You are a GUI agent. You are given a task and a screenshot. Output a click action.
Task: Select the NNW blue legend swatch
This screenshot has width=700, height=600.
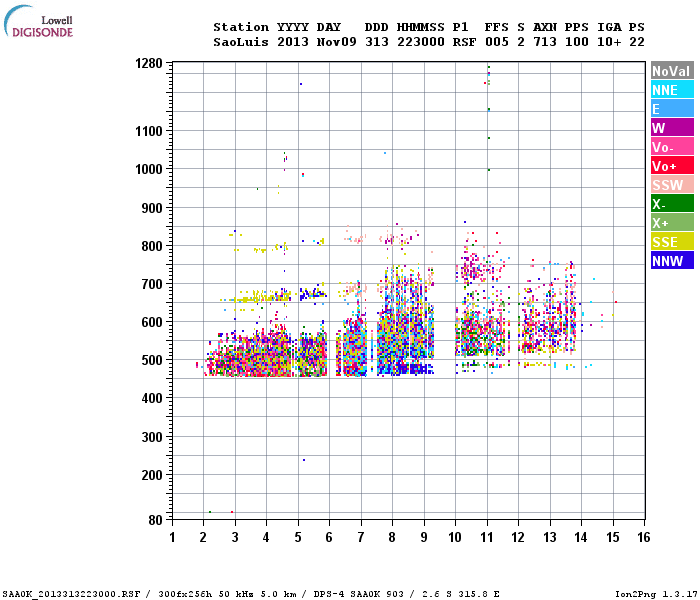pos(672,260)
